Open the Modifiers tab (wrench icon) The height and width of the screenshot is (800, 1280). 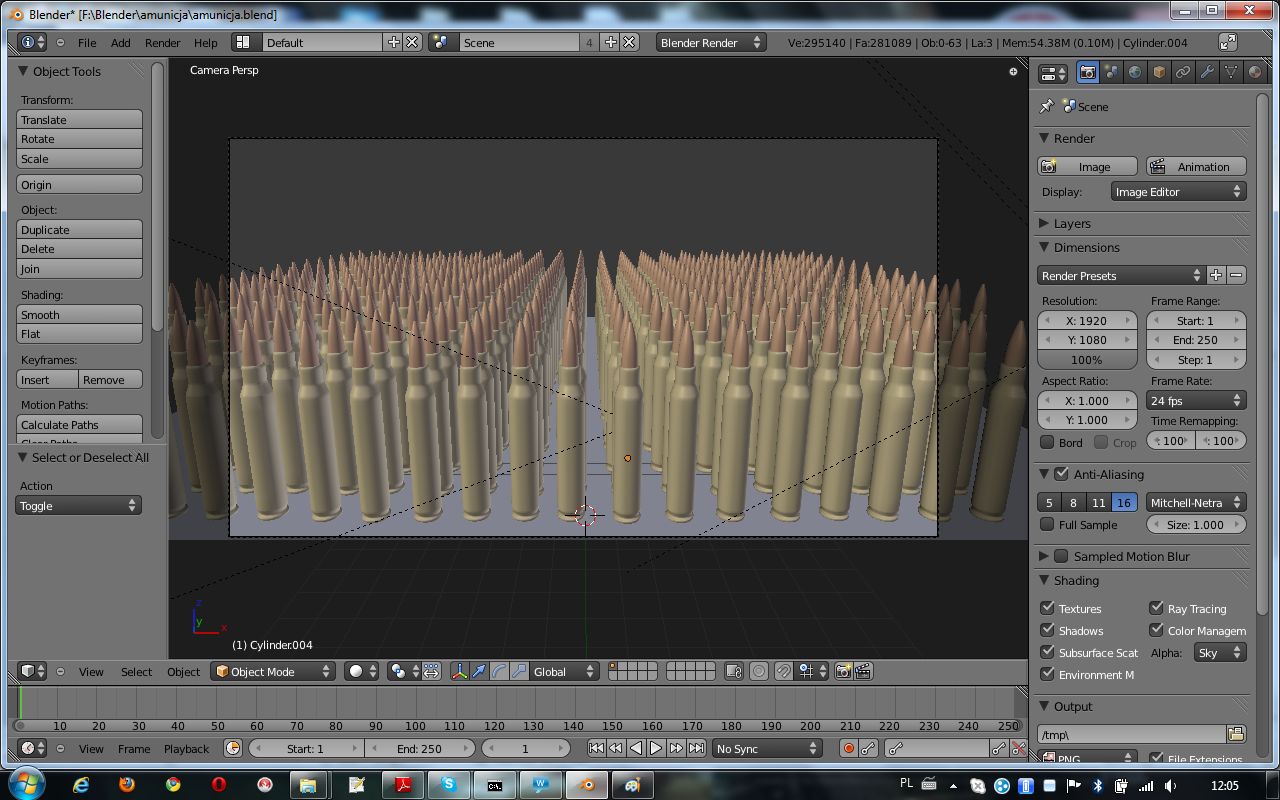pos(1207,73)
